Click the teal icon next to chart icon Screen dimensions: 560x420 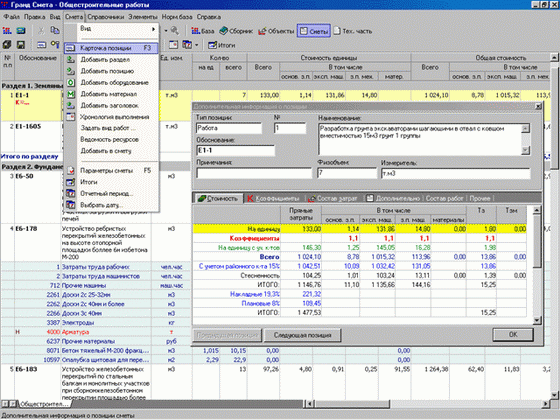pyautogui.click(x=21, y=31)
